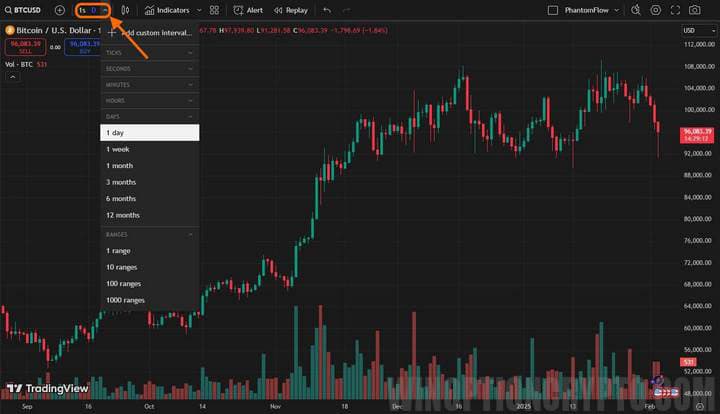Open the candlestick chart type selector
Screen dimensions: 720x414
coord(125,10)
